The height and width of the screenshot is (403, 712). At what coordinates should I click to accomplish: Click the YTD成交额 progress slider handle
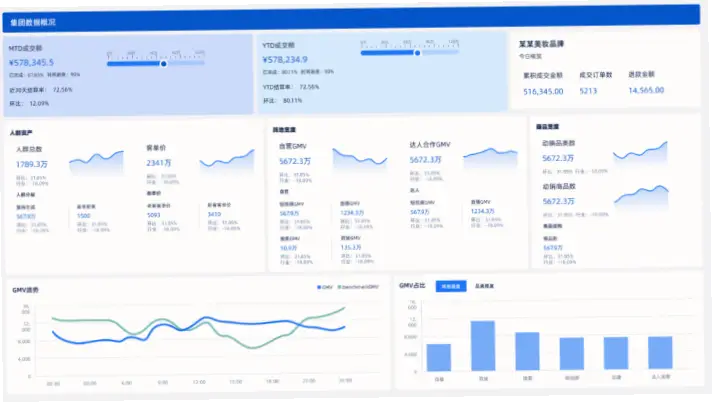(x=417, y=53)
